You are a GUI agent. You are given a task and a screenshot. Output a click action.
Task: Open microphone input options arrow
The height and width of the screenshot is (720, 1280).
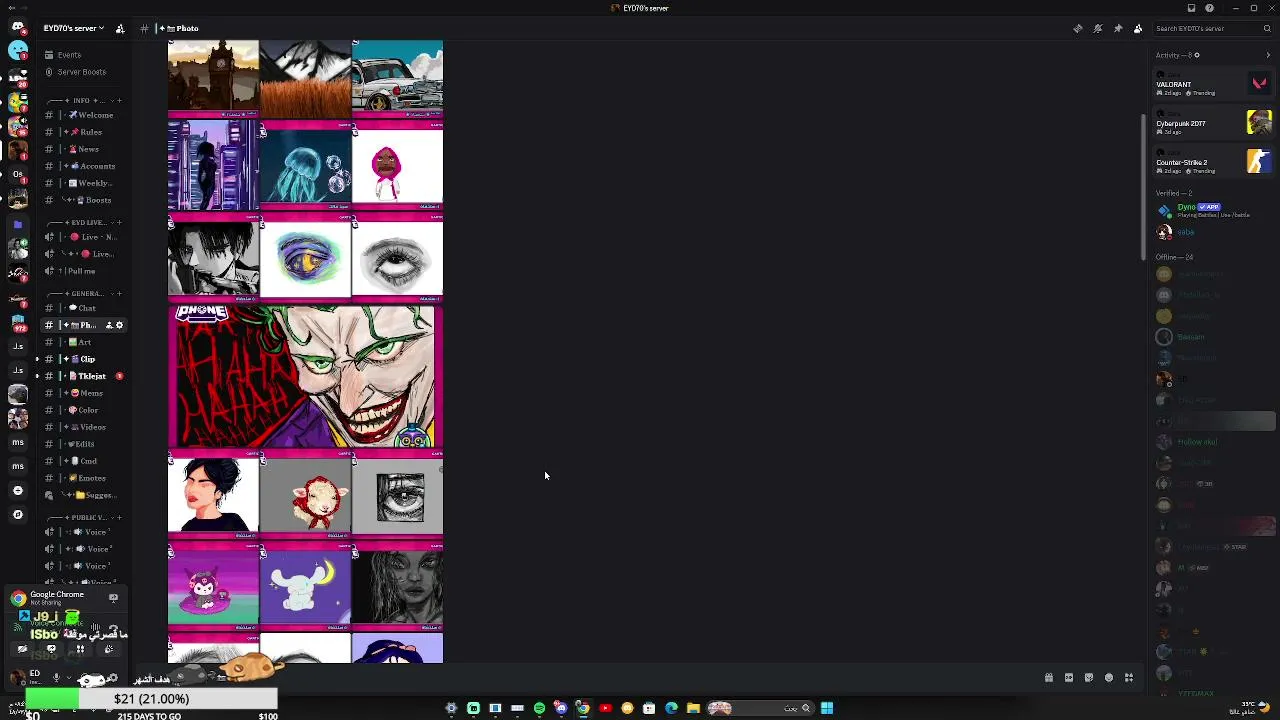tap(68, 678)
